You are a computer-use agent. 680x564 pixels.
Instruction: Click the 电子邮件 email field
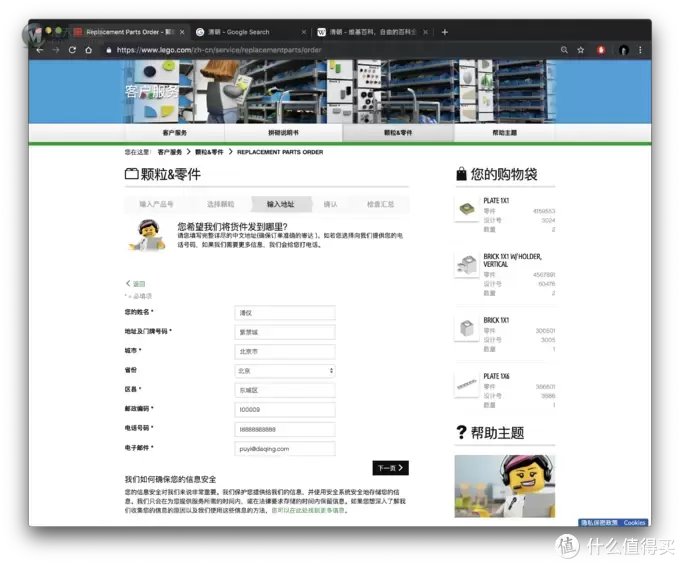pyautogui.click(x=285, y=449)
